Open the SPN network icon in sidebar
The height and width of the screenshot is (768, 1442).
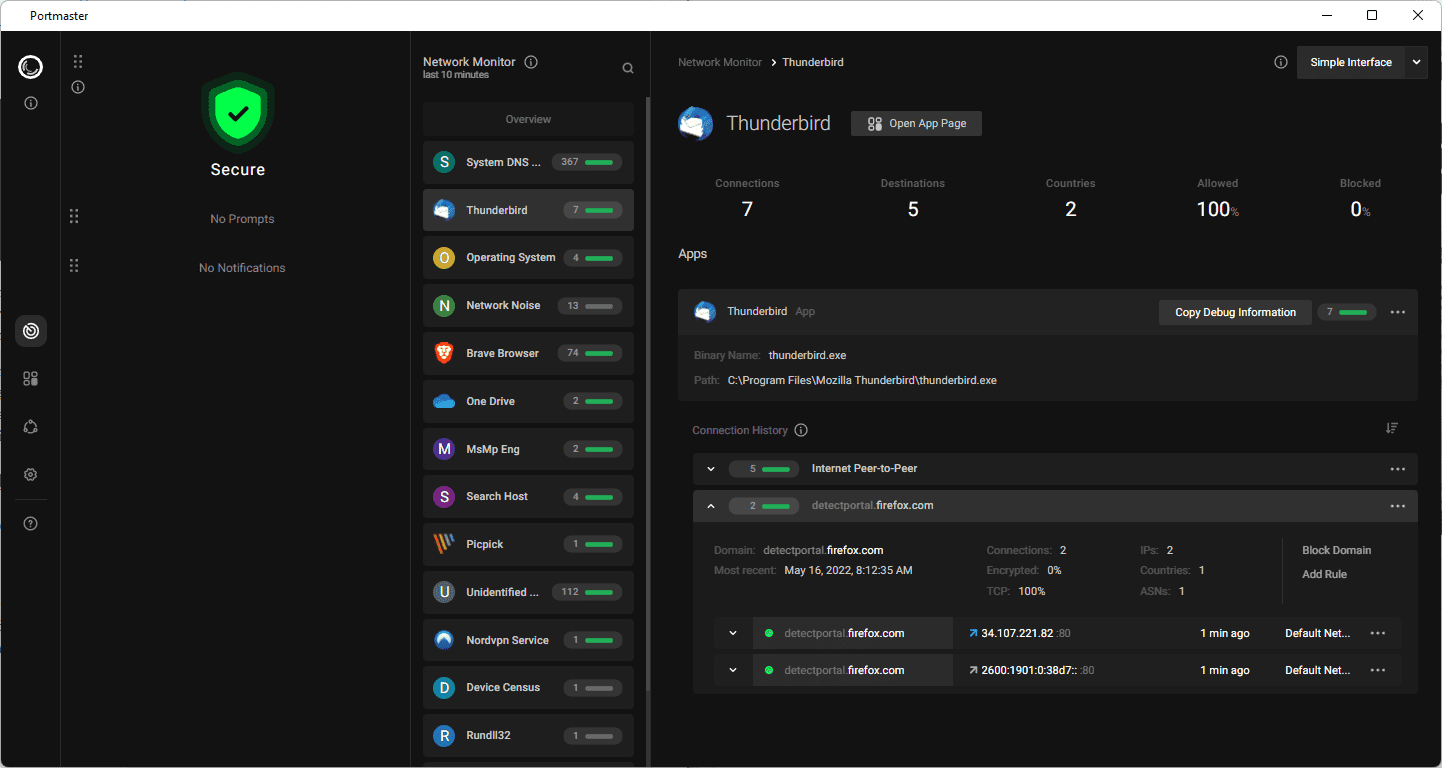pos(31,427)
